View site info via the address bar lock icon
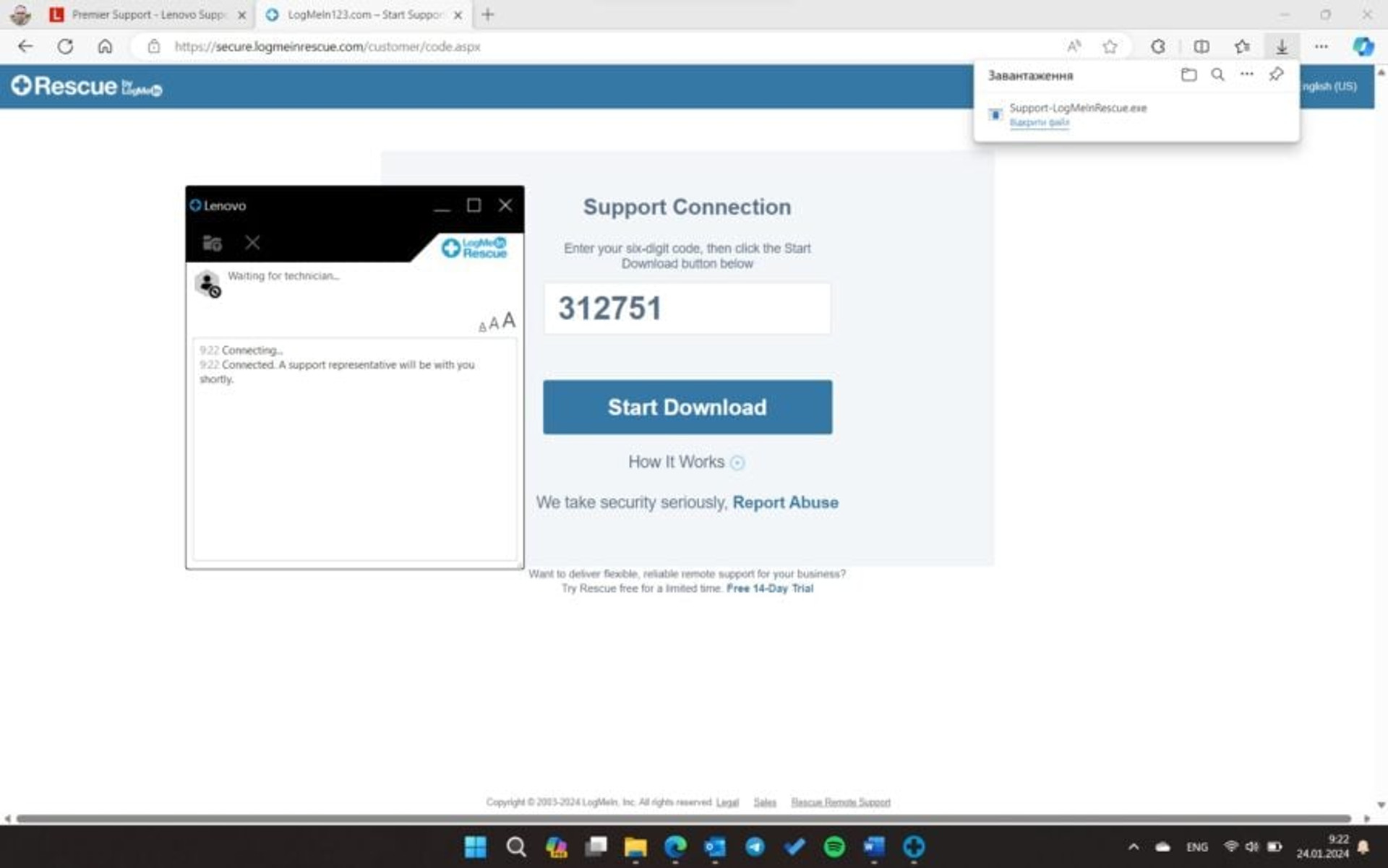 pos(154,46)
